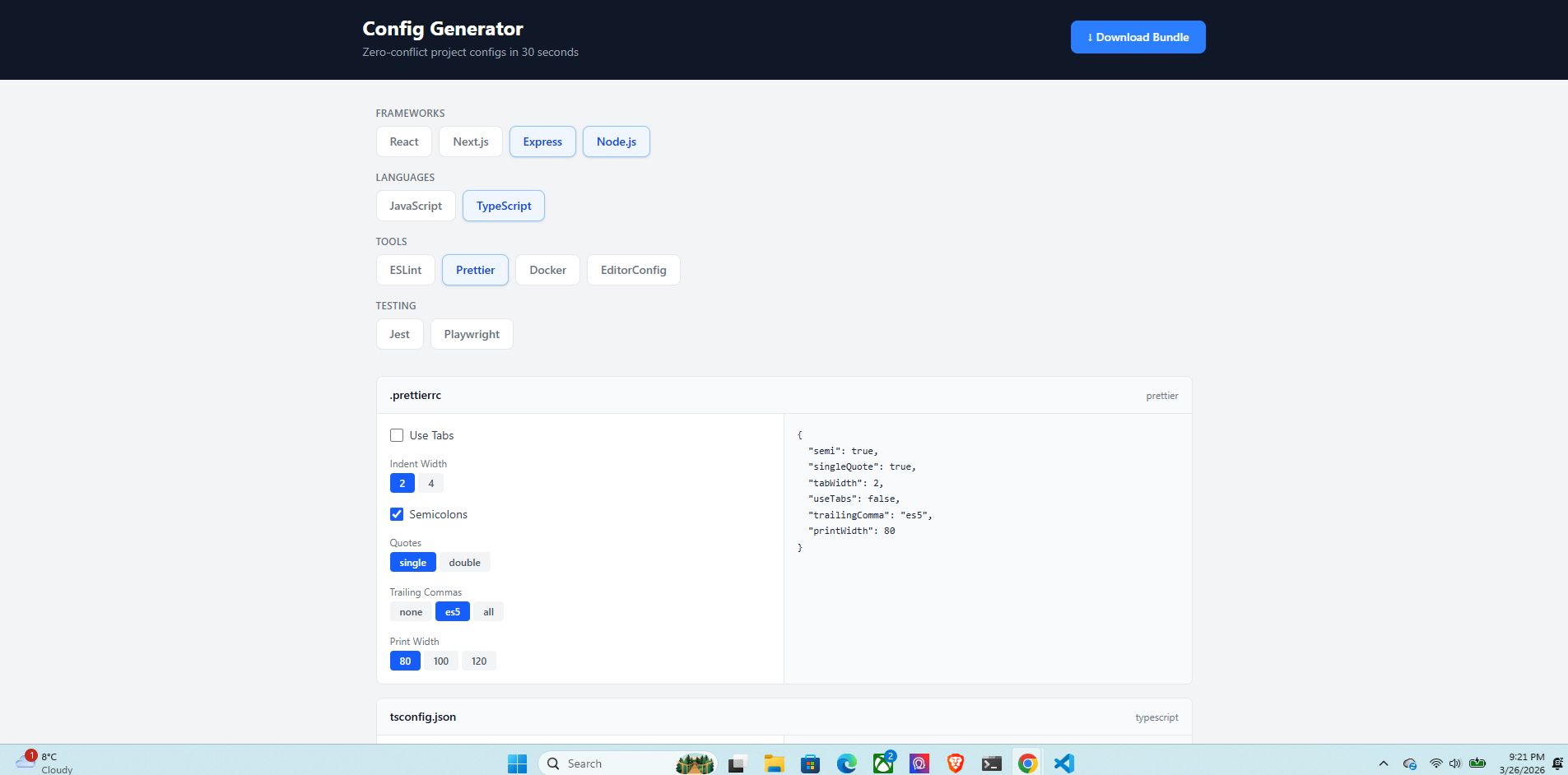Switch Indent Width to 4
1568x775 pixels.
(430, 483)
